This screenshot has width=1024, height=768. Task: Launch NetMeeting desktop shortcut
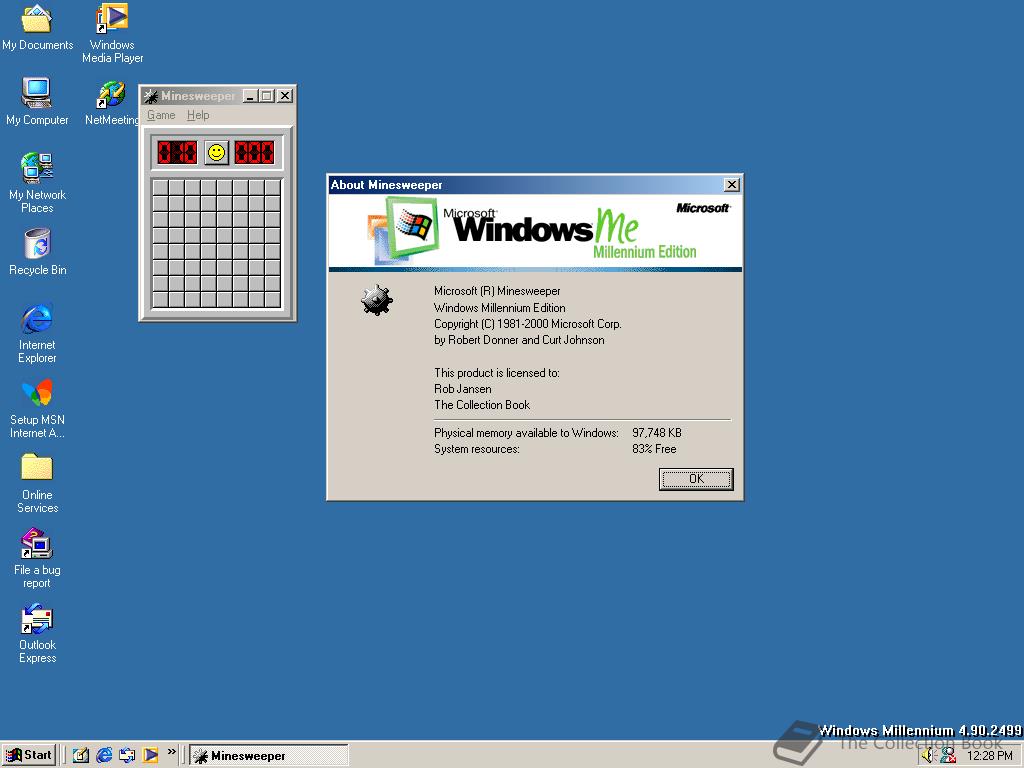(x=112, y=103)
